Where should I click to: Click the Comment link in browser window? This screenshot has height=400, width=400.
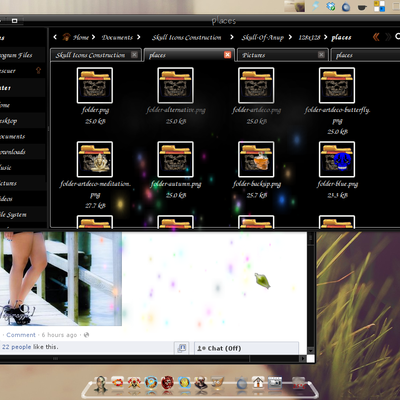[21, 335]
